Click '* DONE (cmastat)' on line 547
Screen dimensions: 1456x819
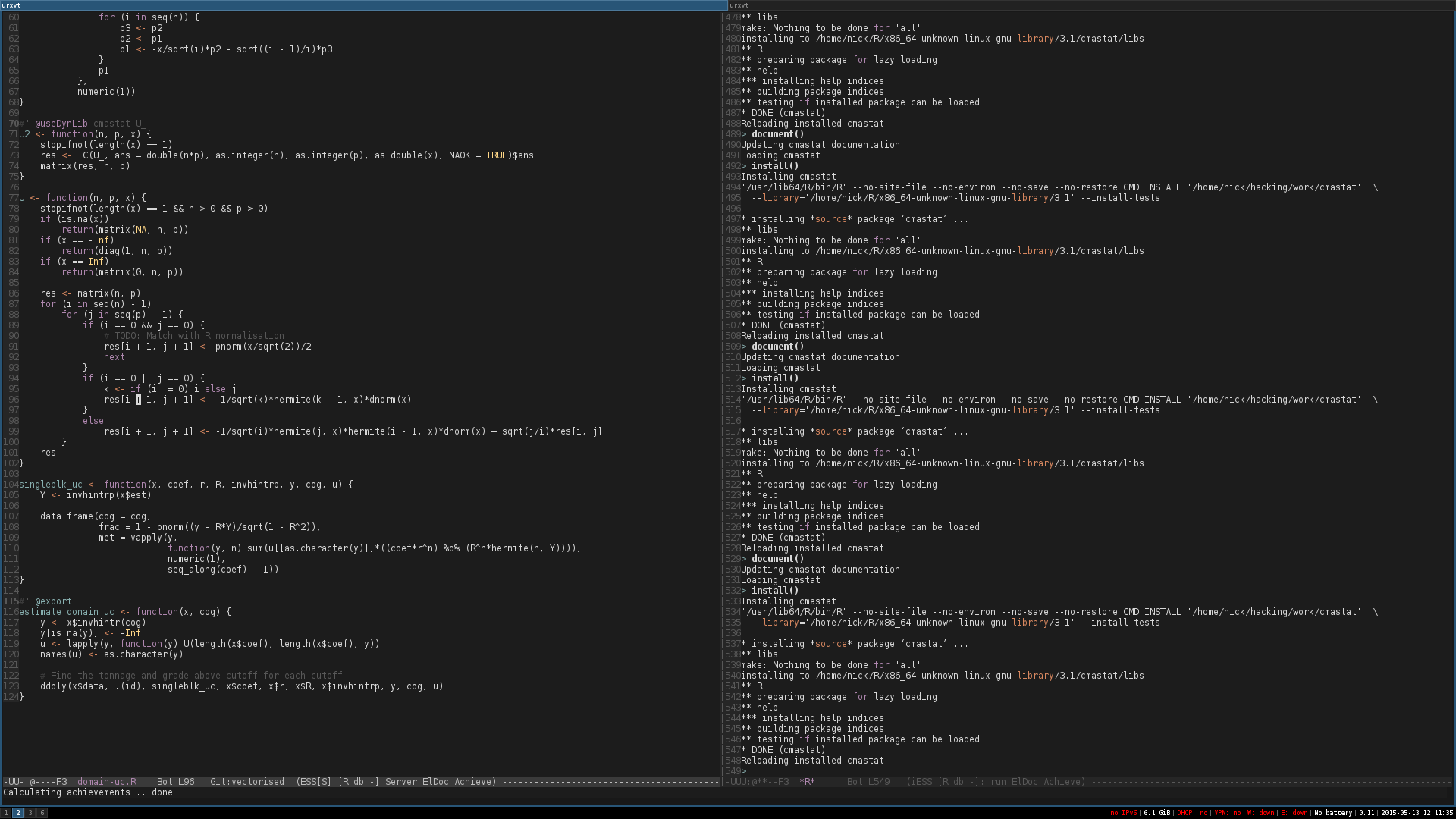click(x=783, y=750)
